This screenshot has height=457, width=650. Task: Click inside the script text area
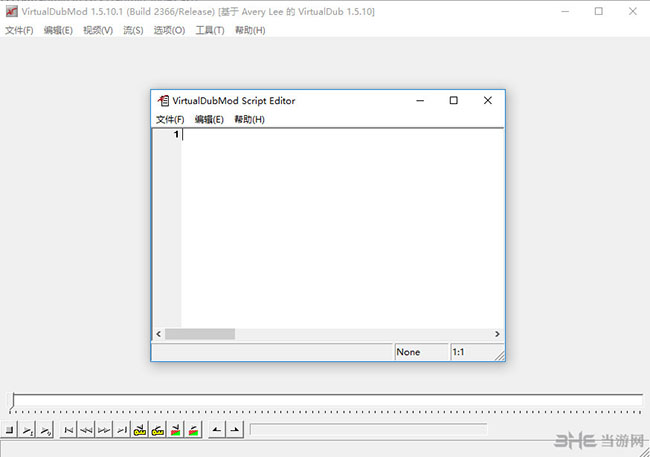342,228
